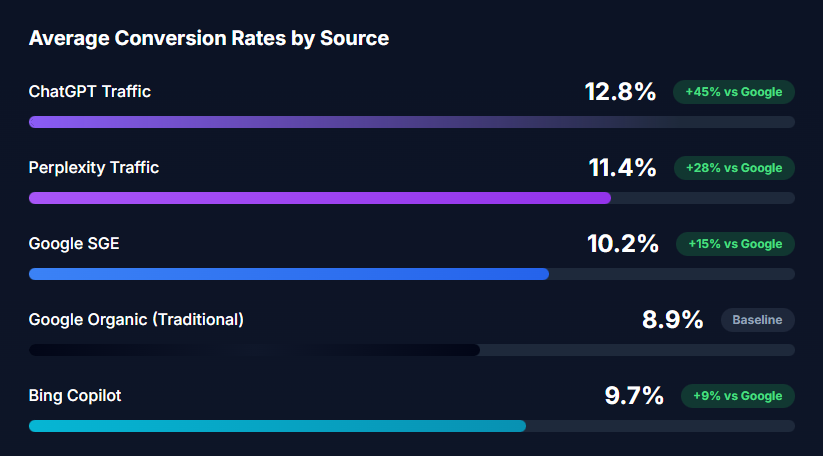Click the 11.4% conversion value
The image size is (823, 456).
pyautogui.click(x=622, y=168)
